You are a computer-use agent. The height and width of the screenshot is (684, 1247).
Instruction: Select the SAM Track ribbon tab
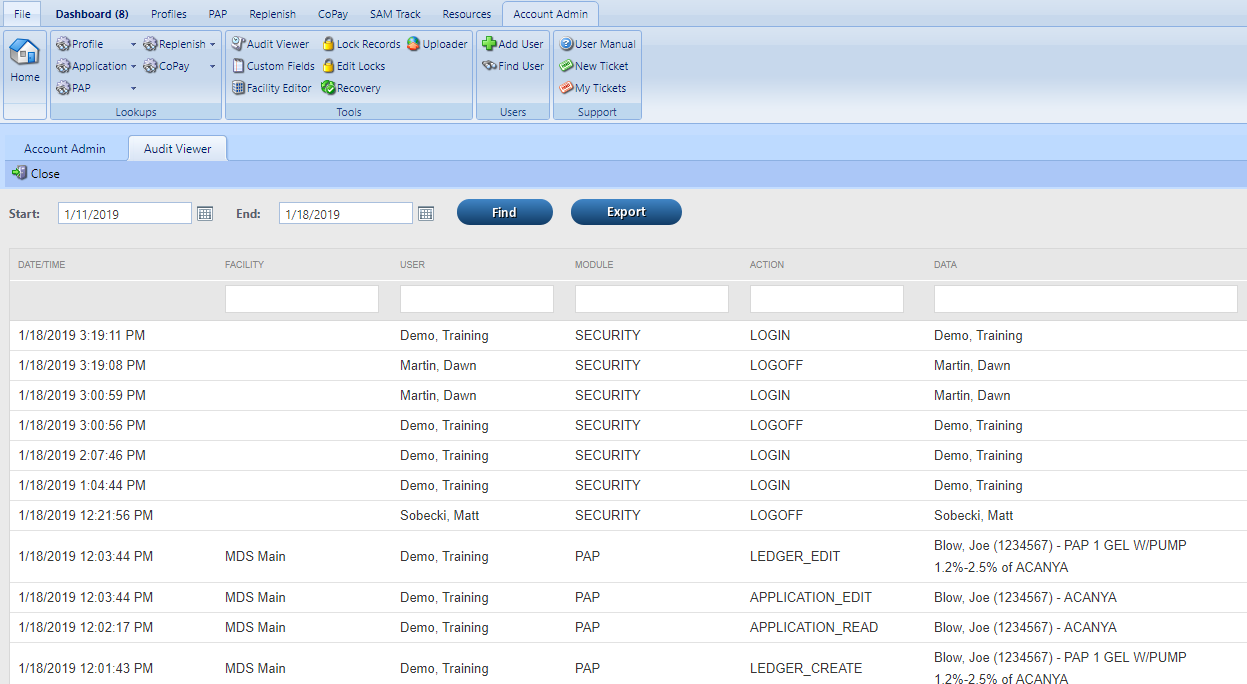coord(394,14)
